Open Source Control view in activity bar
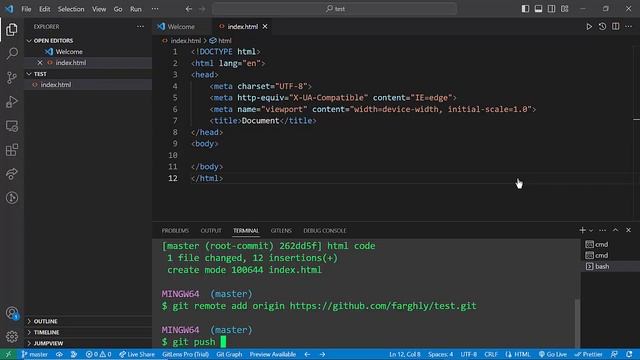 (x=12, y=78)
